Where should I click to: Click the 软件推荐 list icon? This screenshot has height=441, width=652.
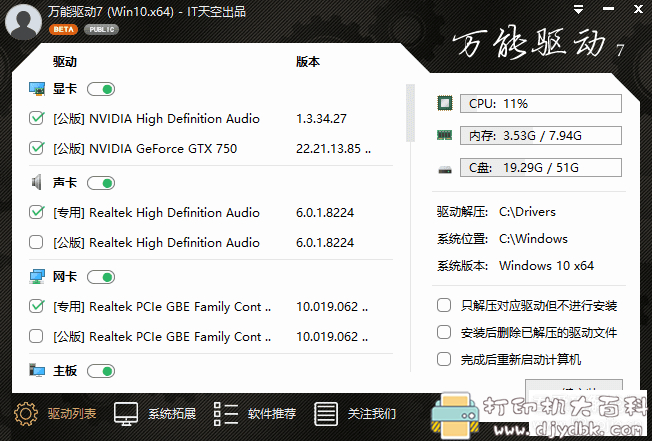point(226,414)
